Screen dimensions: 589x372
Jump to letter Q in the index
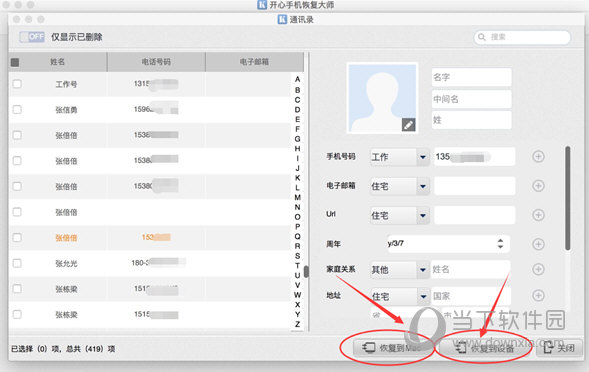[298, 236]
